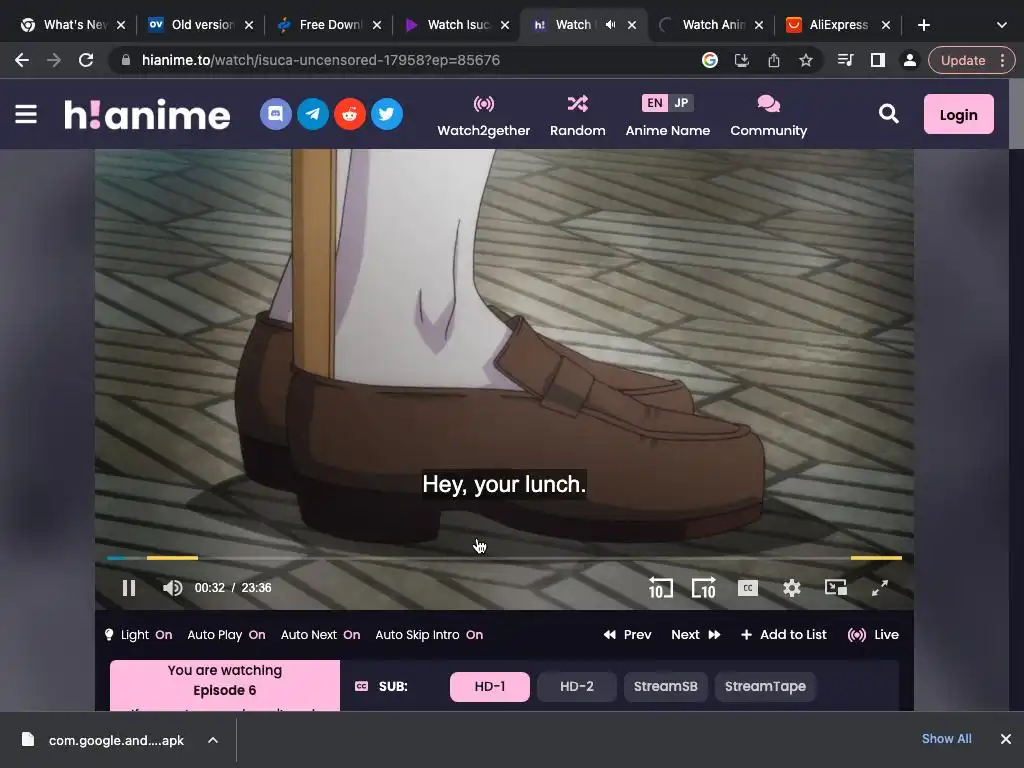Viewport: 1024px width, 768px height.
Task: Go to the Prev episode
Action: pos(628,635)
